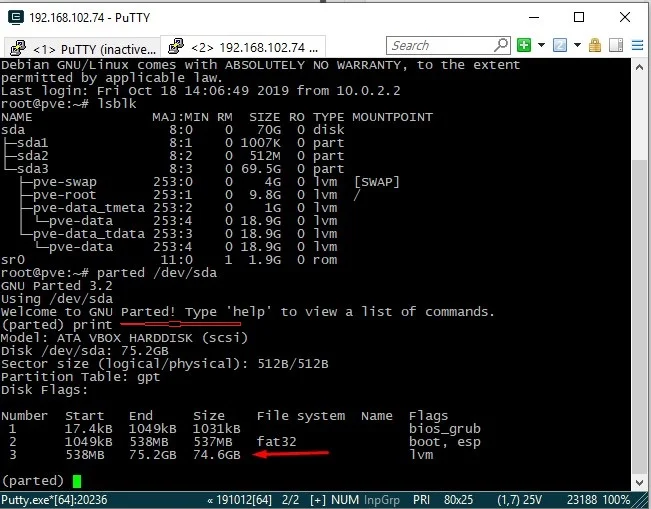651x509 pixels.
Task: Click the scrollbar down arrow
Action: pos(640,482)
